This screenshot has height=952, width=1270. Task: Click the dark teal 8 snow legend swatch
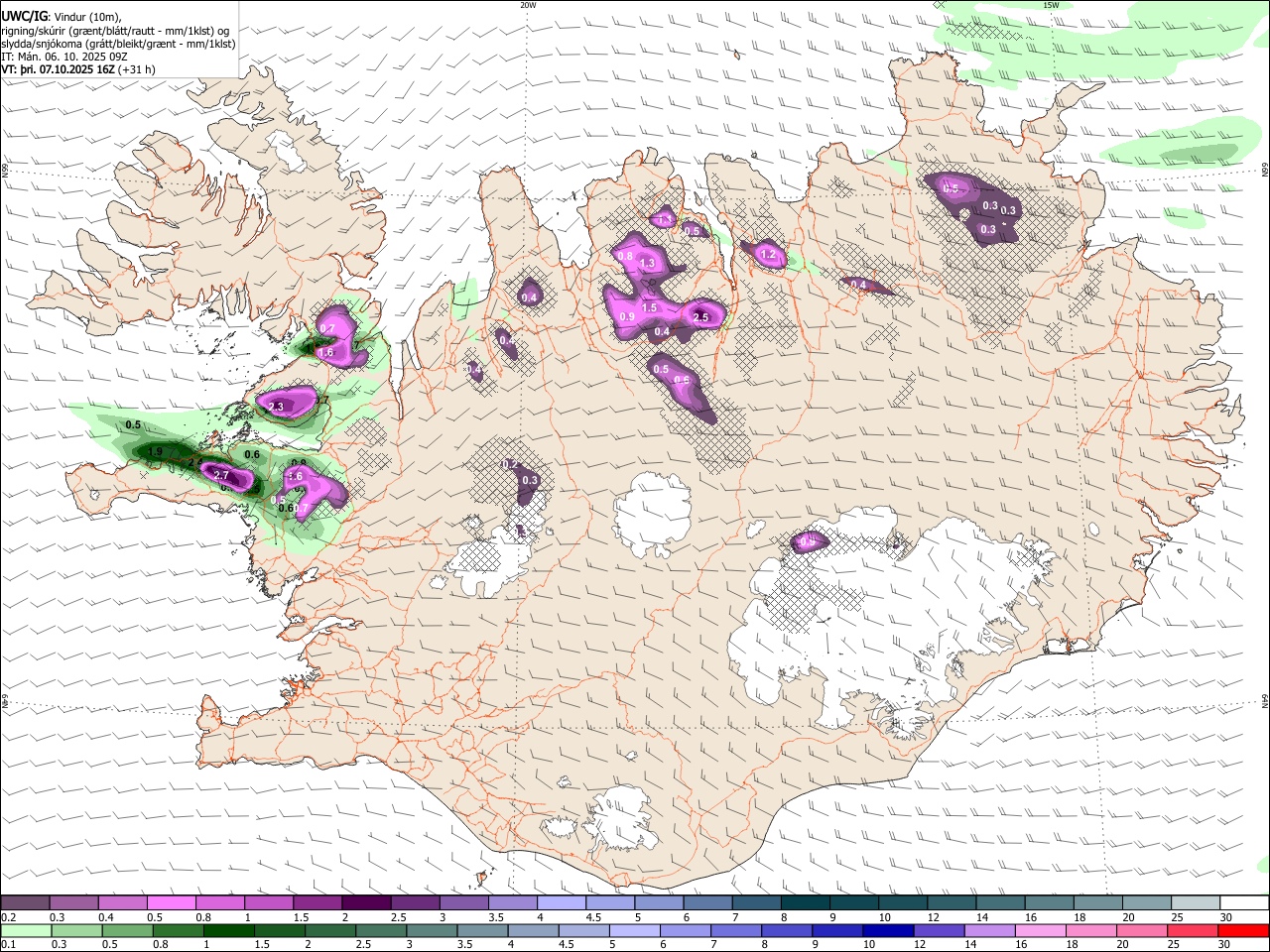[806, 903]
